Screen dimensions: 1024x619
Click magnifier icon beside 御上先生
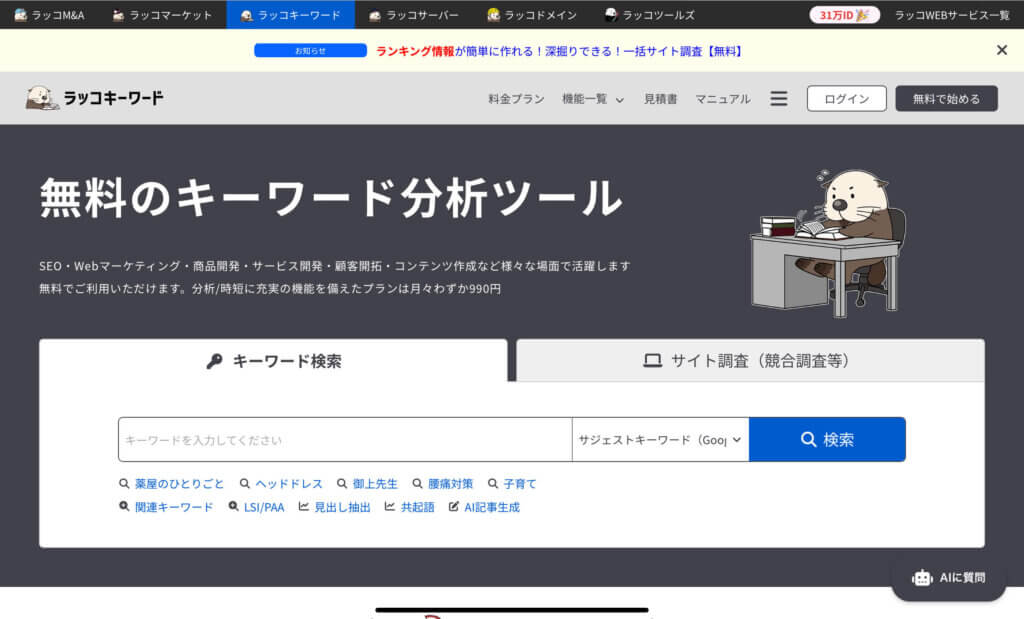(342, 484)
